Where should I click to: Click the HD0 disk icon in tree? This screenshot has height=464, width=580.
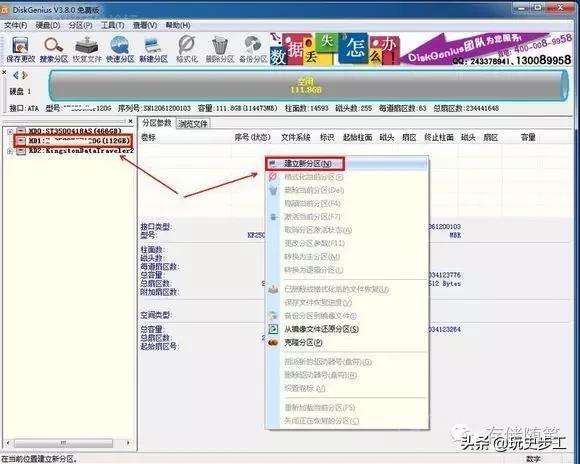[21, 131]
